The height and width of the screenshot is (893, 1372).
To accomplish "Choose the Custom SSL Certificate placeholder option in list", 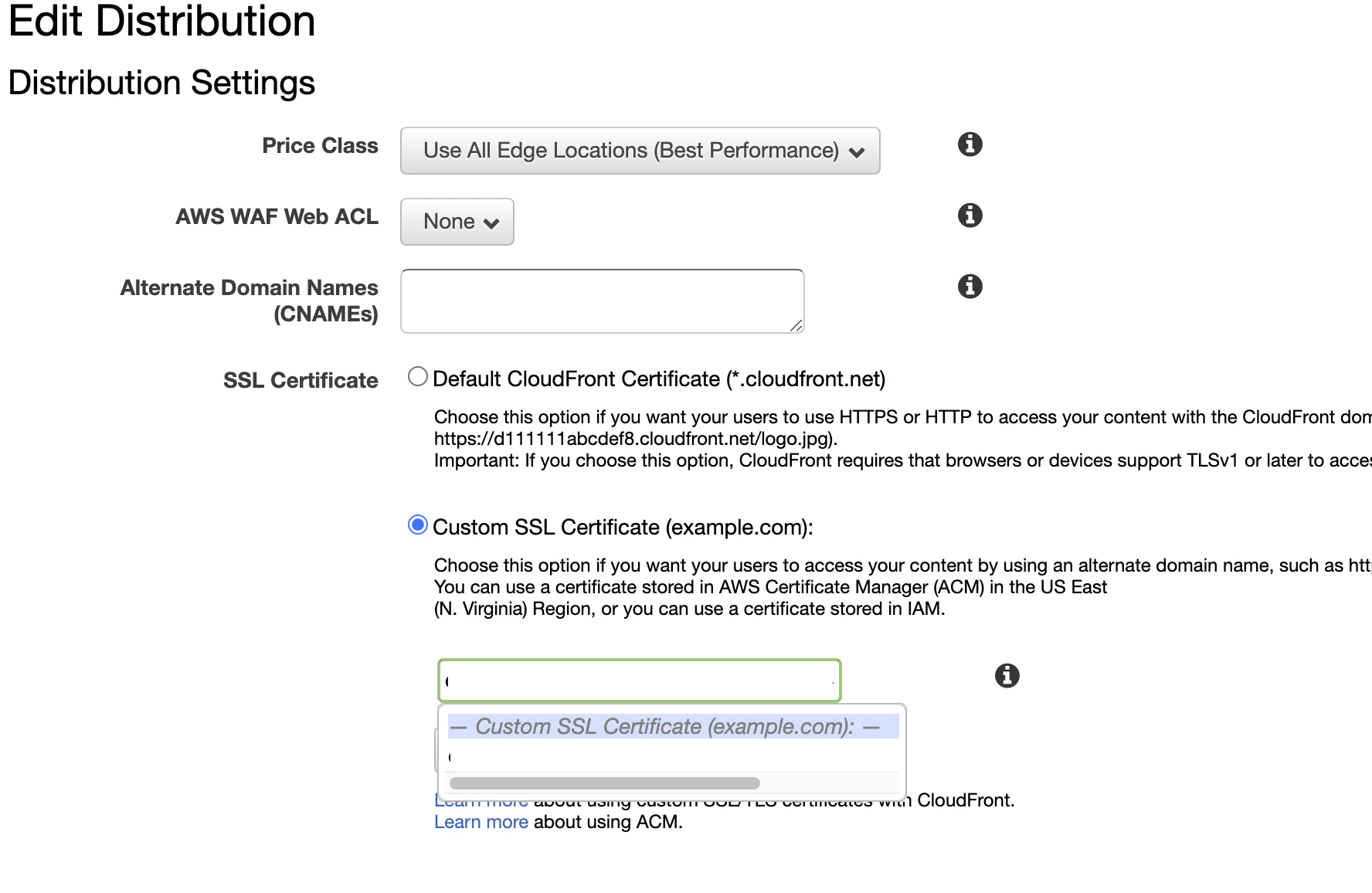I will 673,726.
